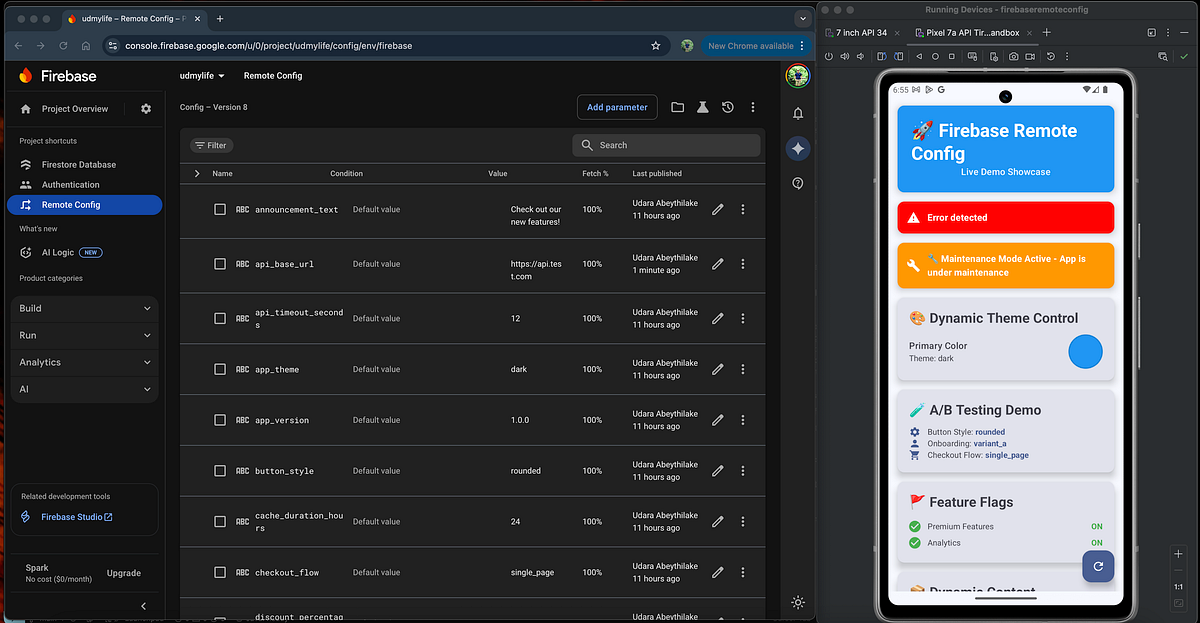
Task: Open Firebase notifications bell
Action: (x=797, y=113)
